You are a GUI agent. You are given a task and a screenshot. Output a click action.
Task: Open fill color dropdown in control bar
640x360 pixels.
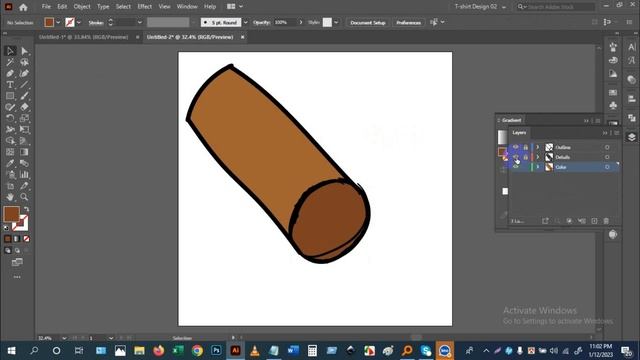(58, 22)
